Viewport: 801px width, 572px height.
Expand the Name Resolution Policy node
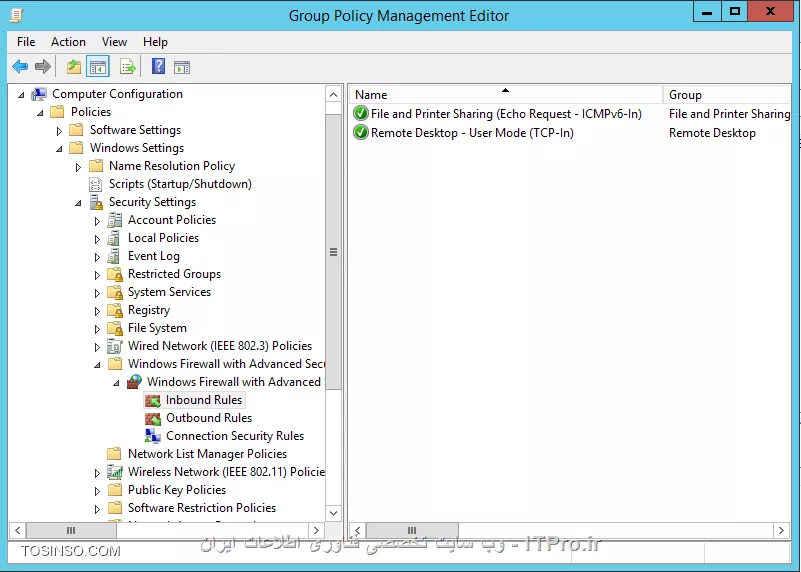(x=78, y=167)
